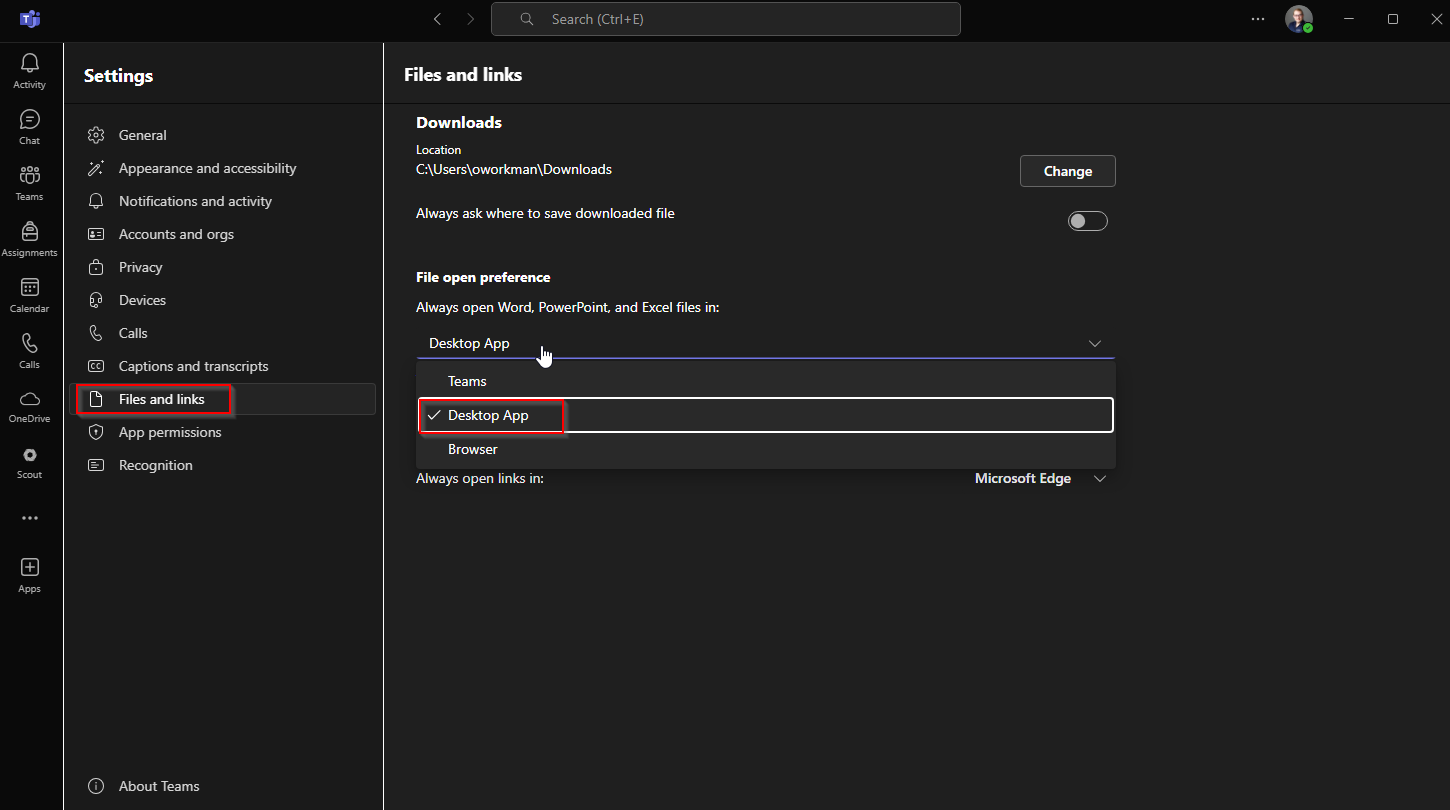The image size is (1450, 810).
Task: Click the Apps plus icon
Action: click(x=30, y=574)
